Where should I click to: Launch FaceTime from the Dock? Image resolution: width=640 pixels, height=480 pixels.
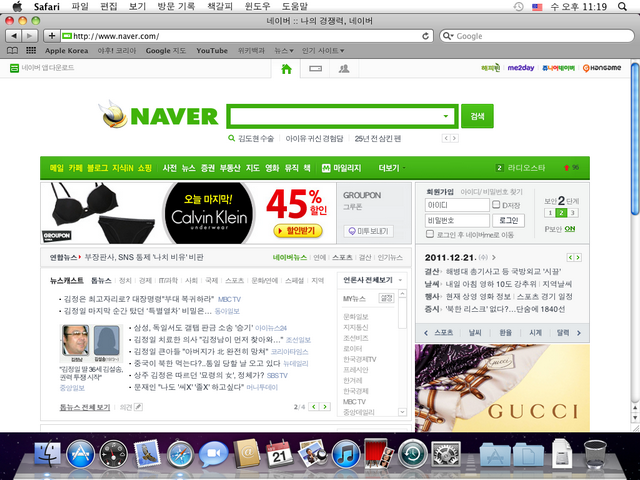213,454
